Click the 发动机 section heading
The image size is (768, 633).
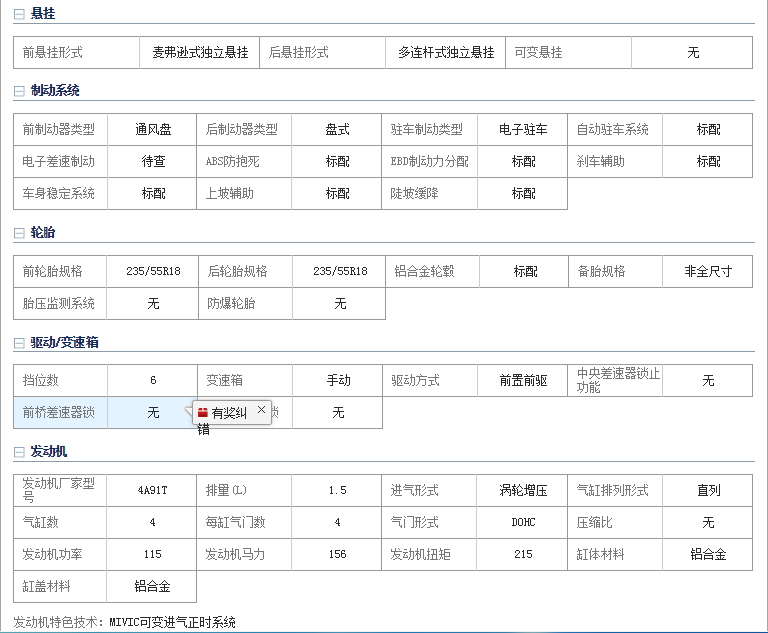pyautogui.click(x=49, y=452)
